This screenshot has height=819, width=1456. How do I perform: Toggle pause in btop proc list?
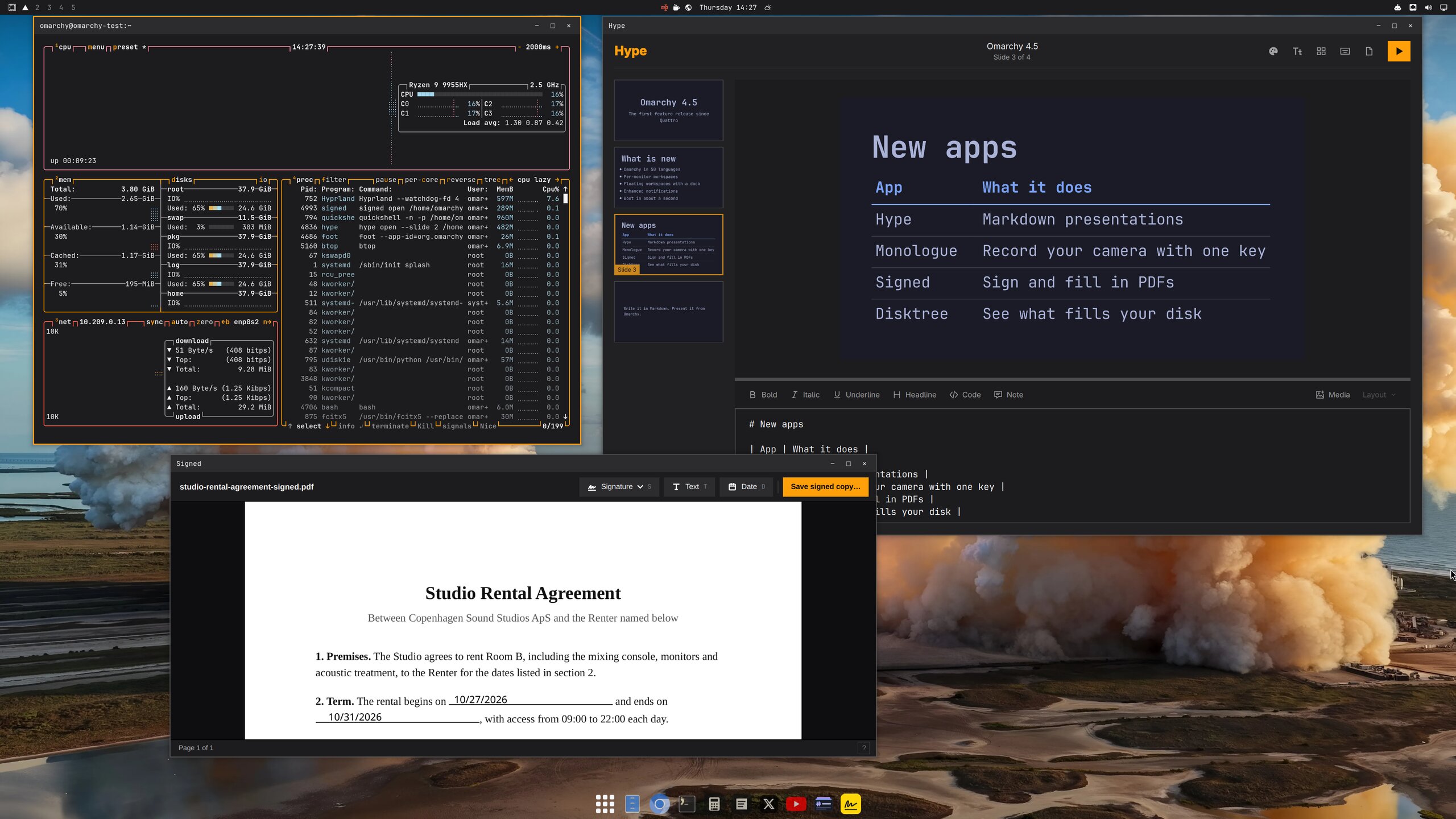(386, 180)
